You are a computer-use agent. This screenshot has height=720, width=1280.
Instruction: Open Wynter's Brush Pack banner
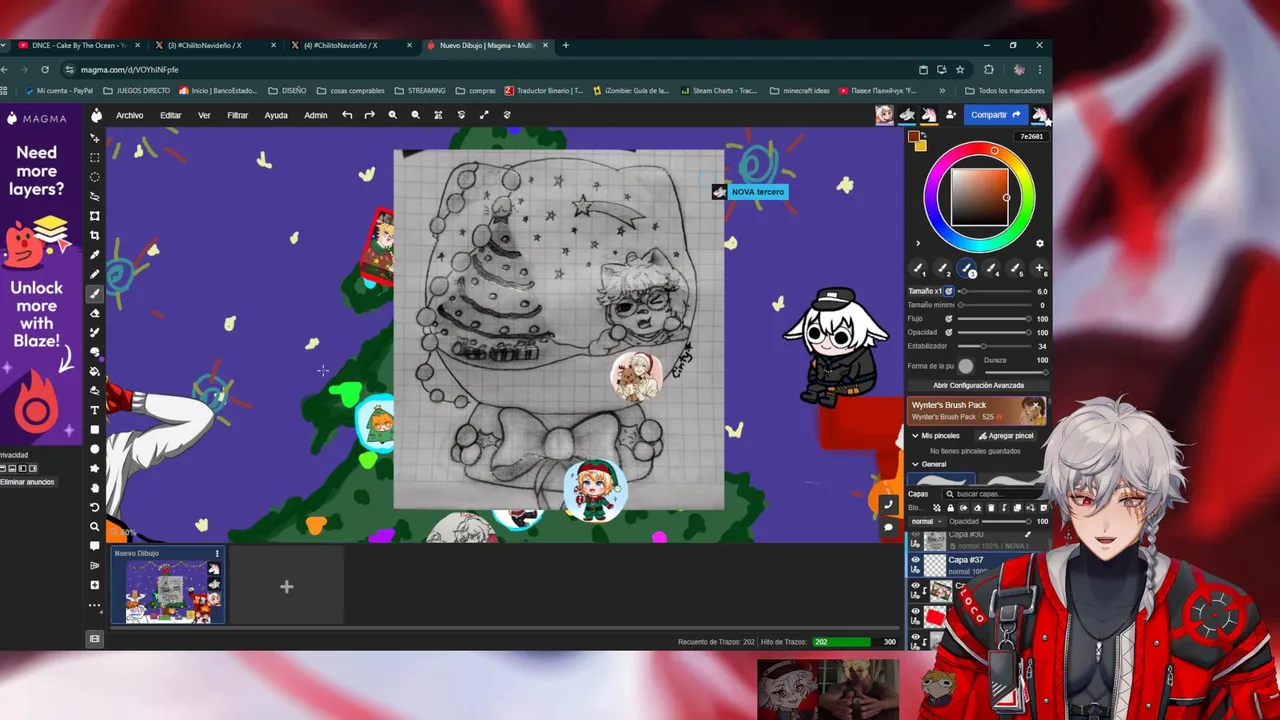pos(976,410)
